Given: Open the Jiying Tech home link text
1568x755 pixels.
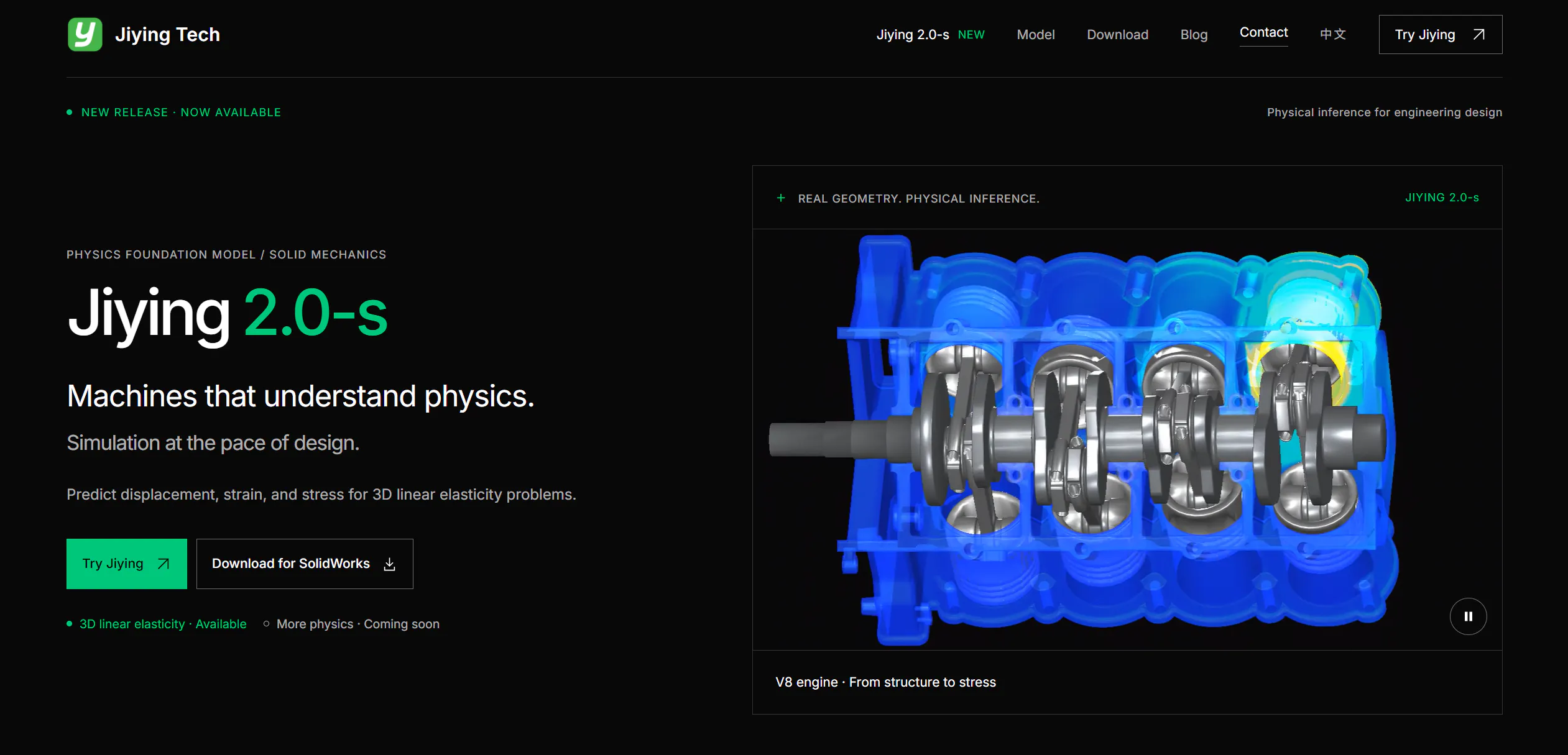Looking at the screenshot, I should (x=167, y=35).
